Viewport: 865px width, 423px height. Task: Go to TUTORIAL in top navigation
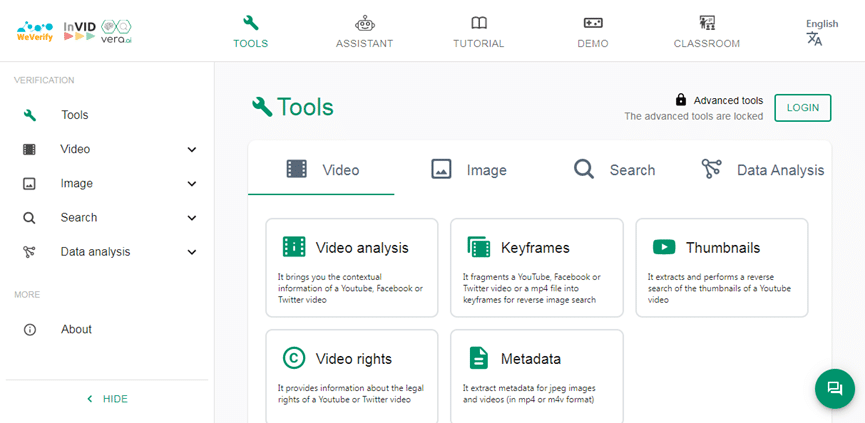pyautogui.click(x=479, y=44)
